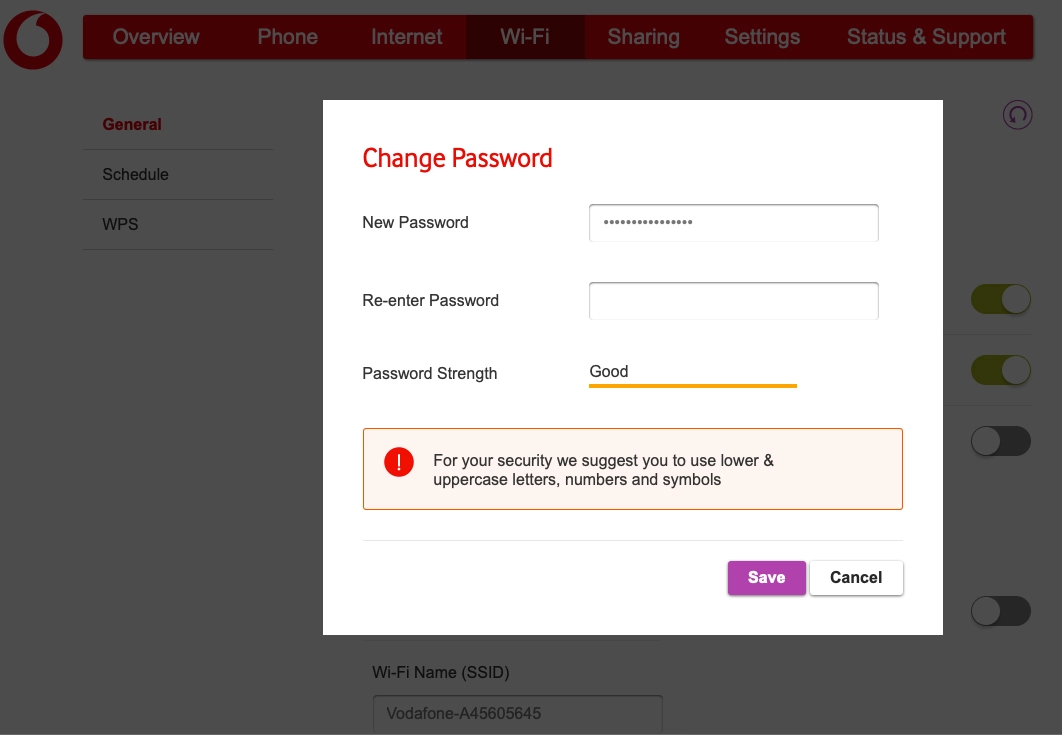Image resolution: width=1062 pixels, height=735 pixels.
Task: Click the red exclamation warning icon
Action: coord(399,462)
